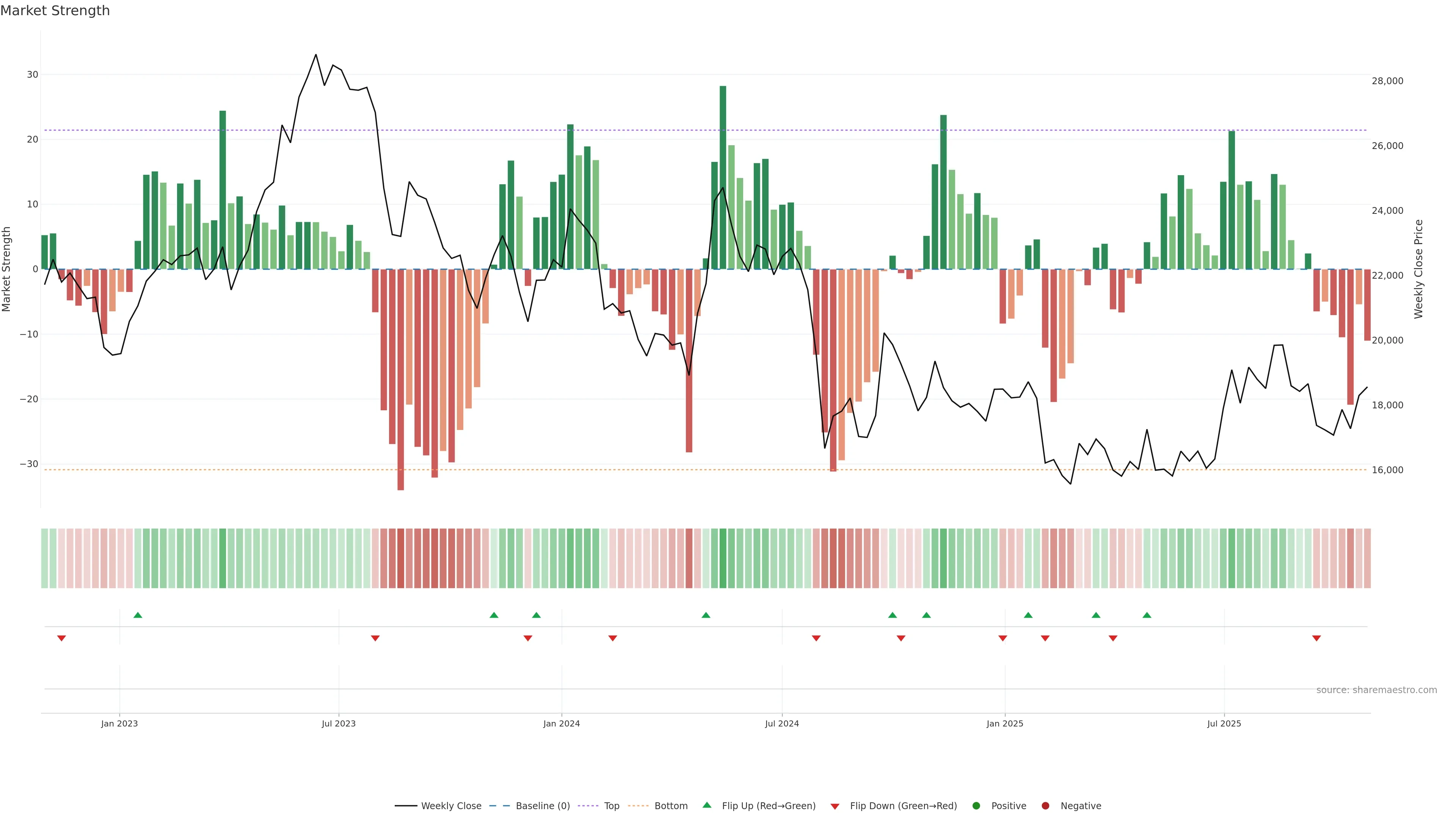Click the Positive green circle legend icon
Viewport: 1456px width, 819px height.
point(976,805)
